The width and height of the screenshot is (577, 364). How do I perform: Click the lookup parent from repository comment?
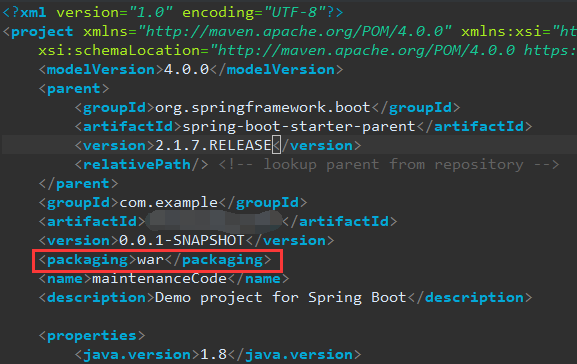pyautogui.click(x=389, y=165)
